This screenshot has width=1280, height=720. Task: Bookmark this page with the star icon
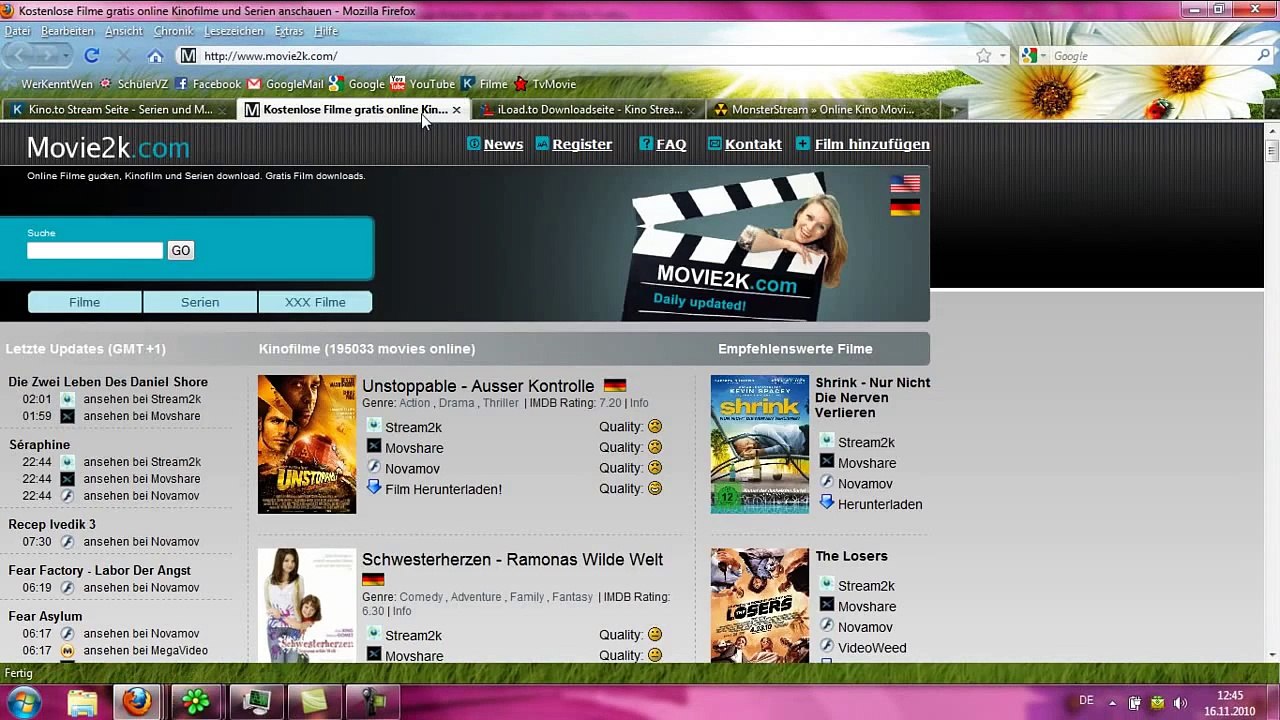(984, 56)
